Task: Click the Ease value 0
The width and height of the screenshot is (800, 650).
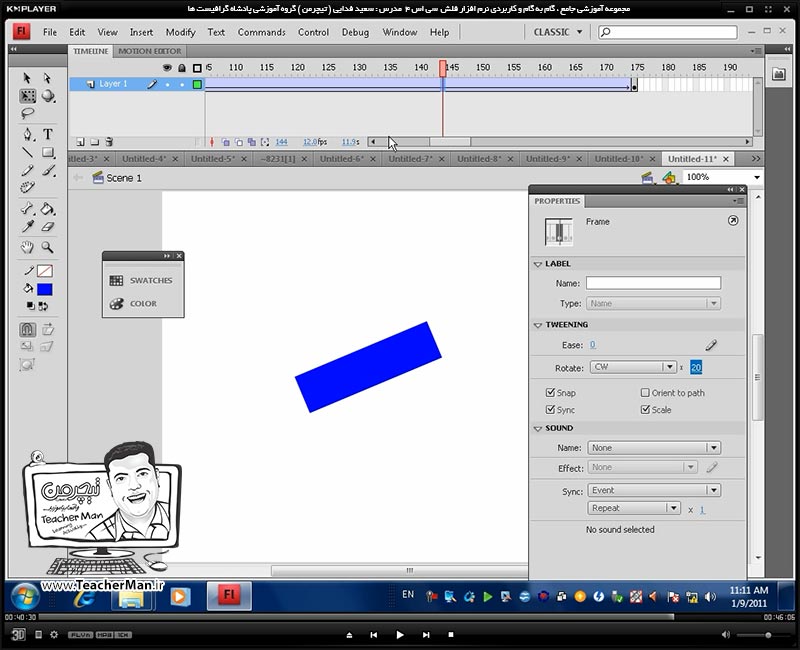Action: coord(592,345)
